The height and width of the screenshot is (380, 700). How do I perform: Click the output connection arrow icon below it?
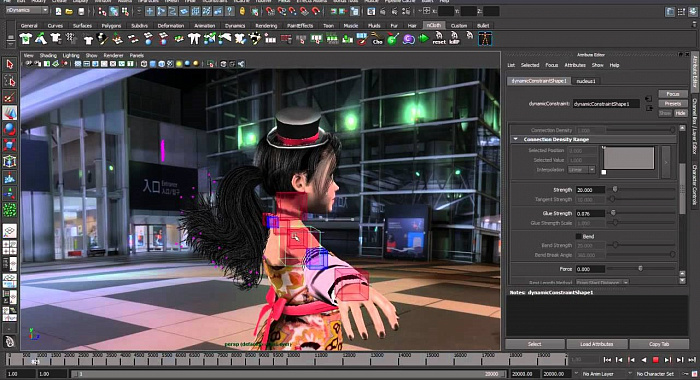point(649,108)
